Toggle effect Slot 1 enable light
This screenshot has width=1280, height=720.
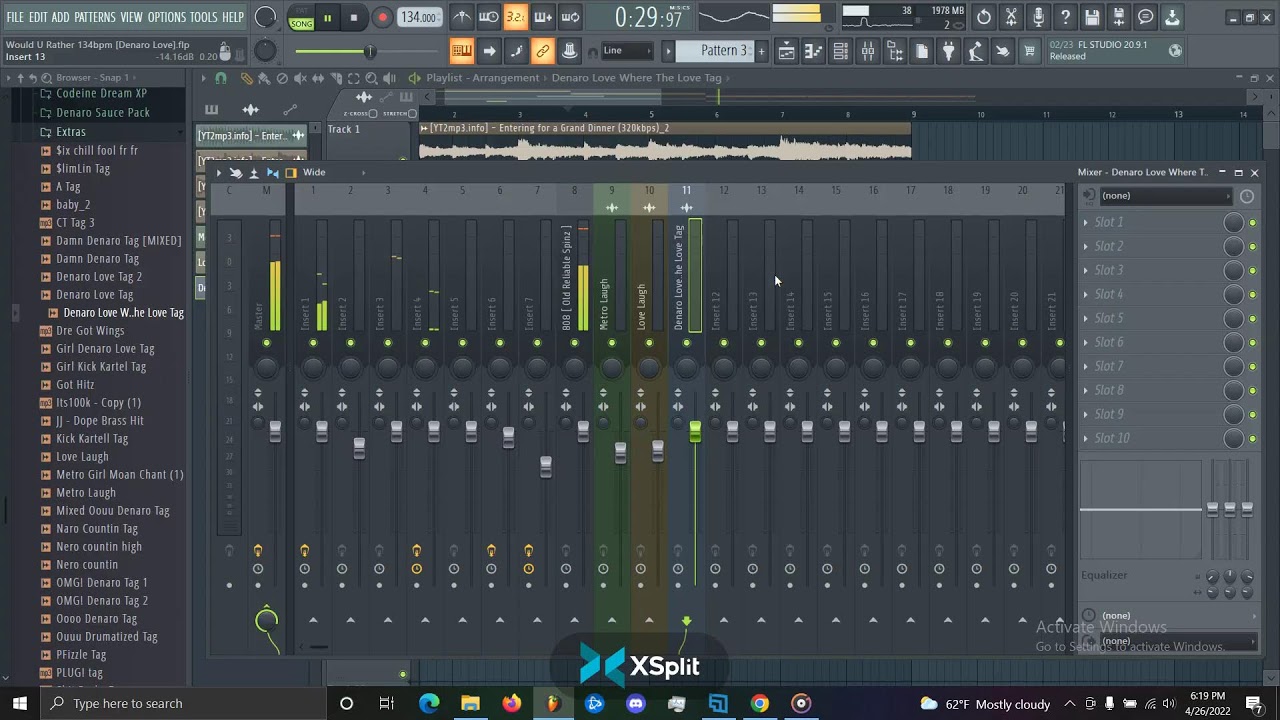pos(1252,222)
